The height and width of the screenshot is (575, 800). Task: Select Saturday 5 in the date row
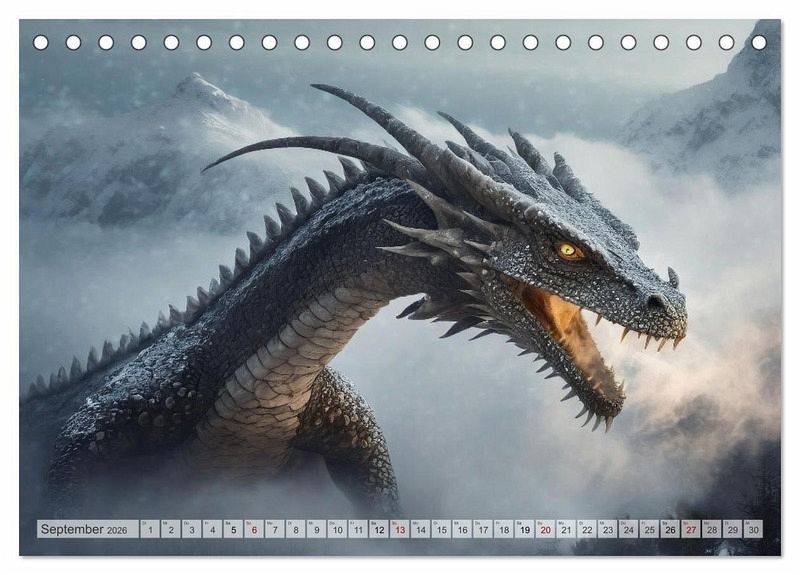pos(233,529)
